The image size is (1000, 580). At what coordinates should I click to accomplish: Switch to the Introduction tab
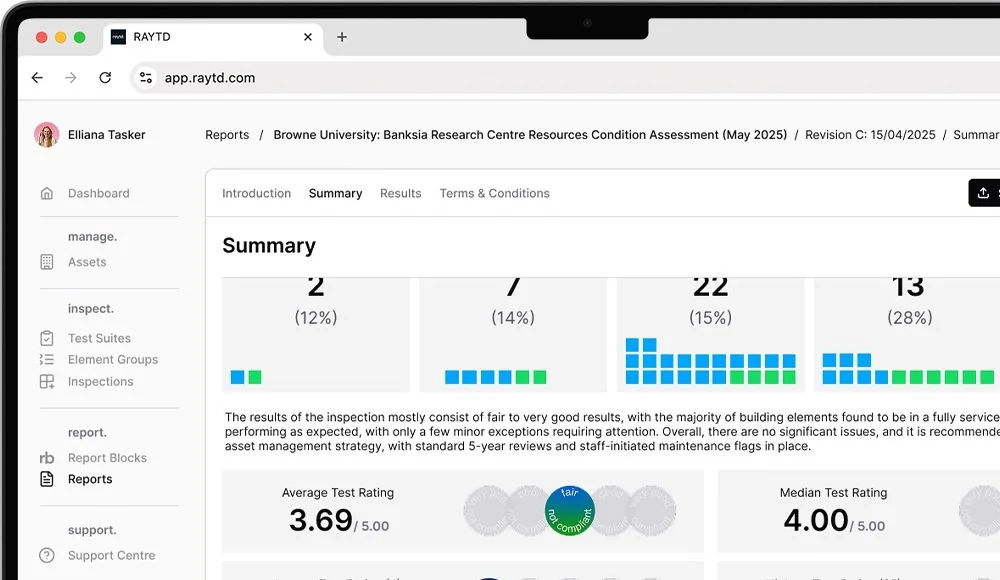(x=256, y=193)
